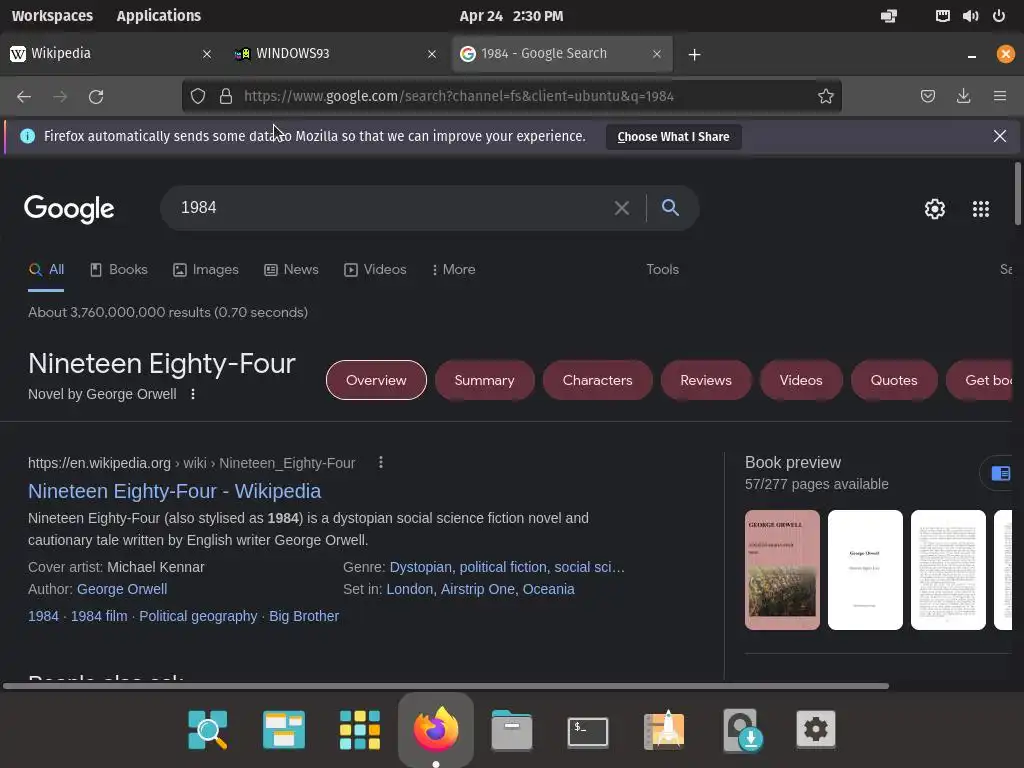The image size is (1024, 768).
Task: Open search Tools options
Action: click(x=662, y=269)
